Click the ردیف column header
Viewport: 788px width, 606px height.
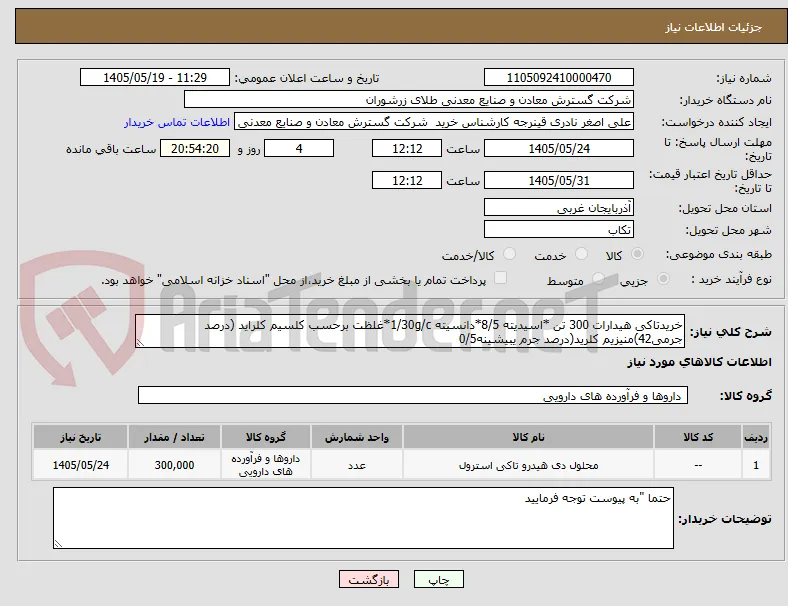[x=756, y=437]
